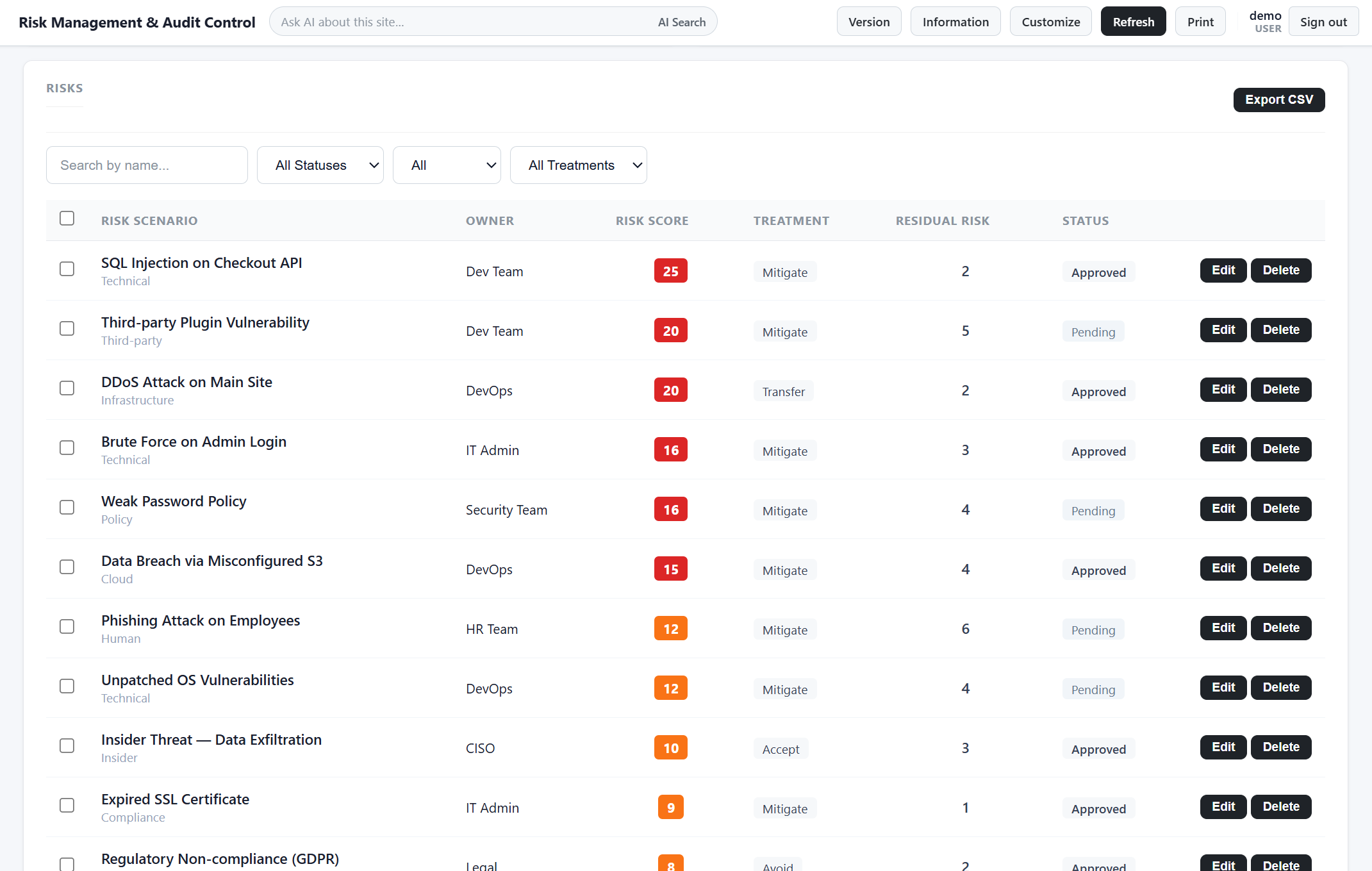Tick the Expired SSL Certificate row checkbox

(67, 806)
